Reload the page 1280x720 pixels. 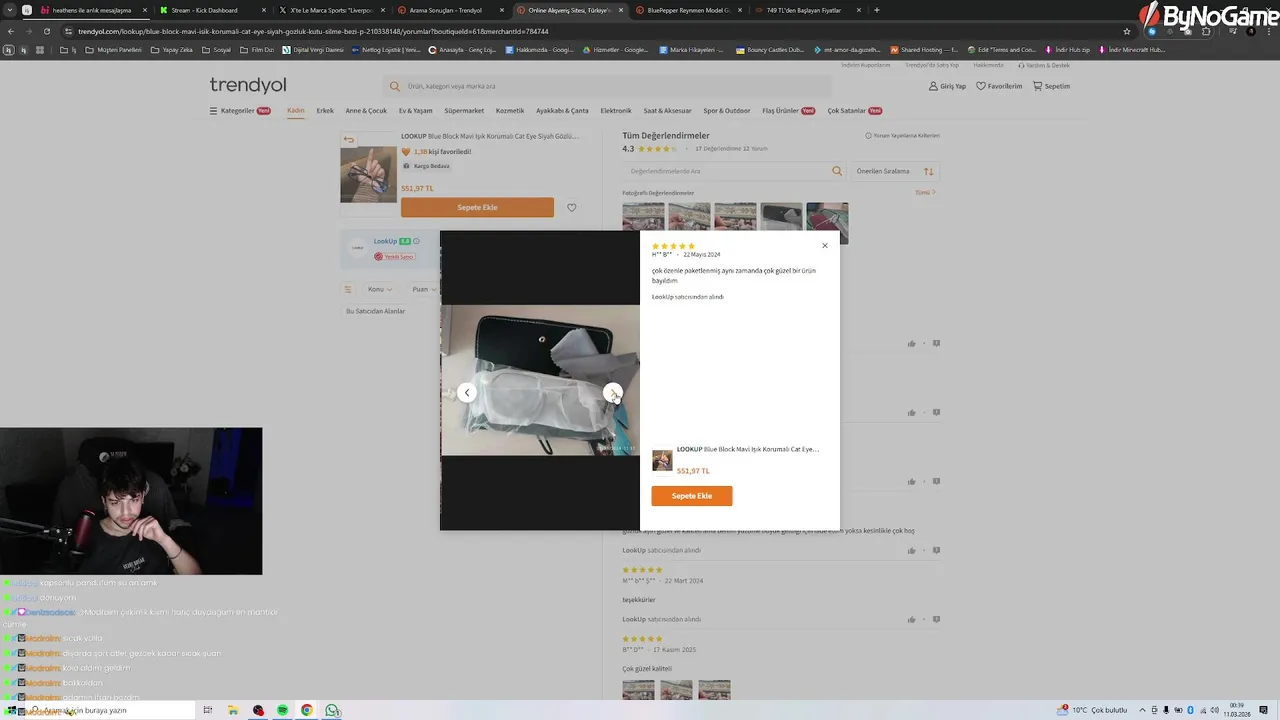46,31
